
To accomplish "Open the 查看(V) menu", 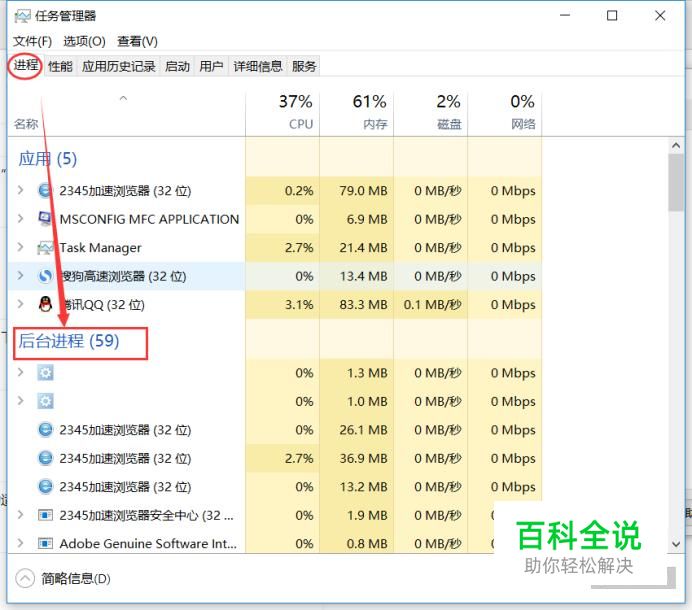I will point(137,41).
